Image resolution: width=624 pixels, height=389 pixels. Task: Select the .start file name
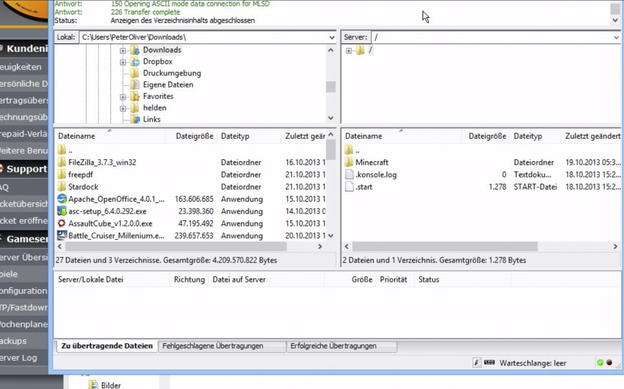[364, 187]
